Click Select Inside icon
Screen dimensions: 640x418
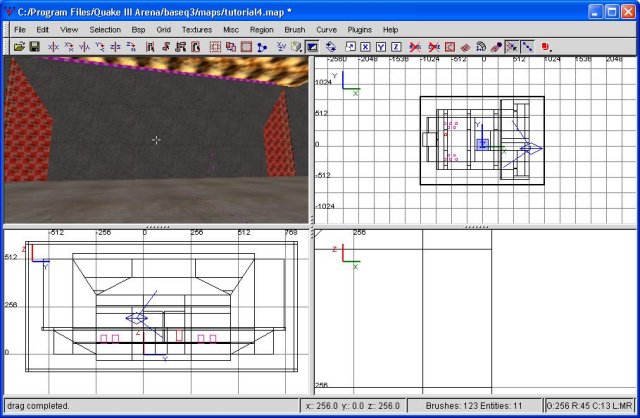click(196, 47)
